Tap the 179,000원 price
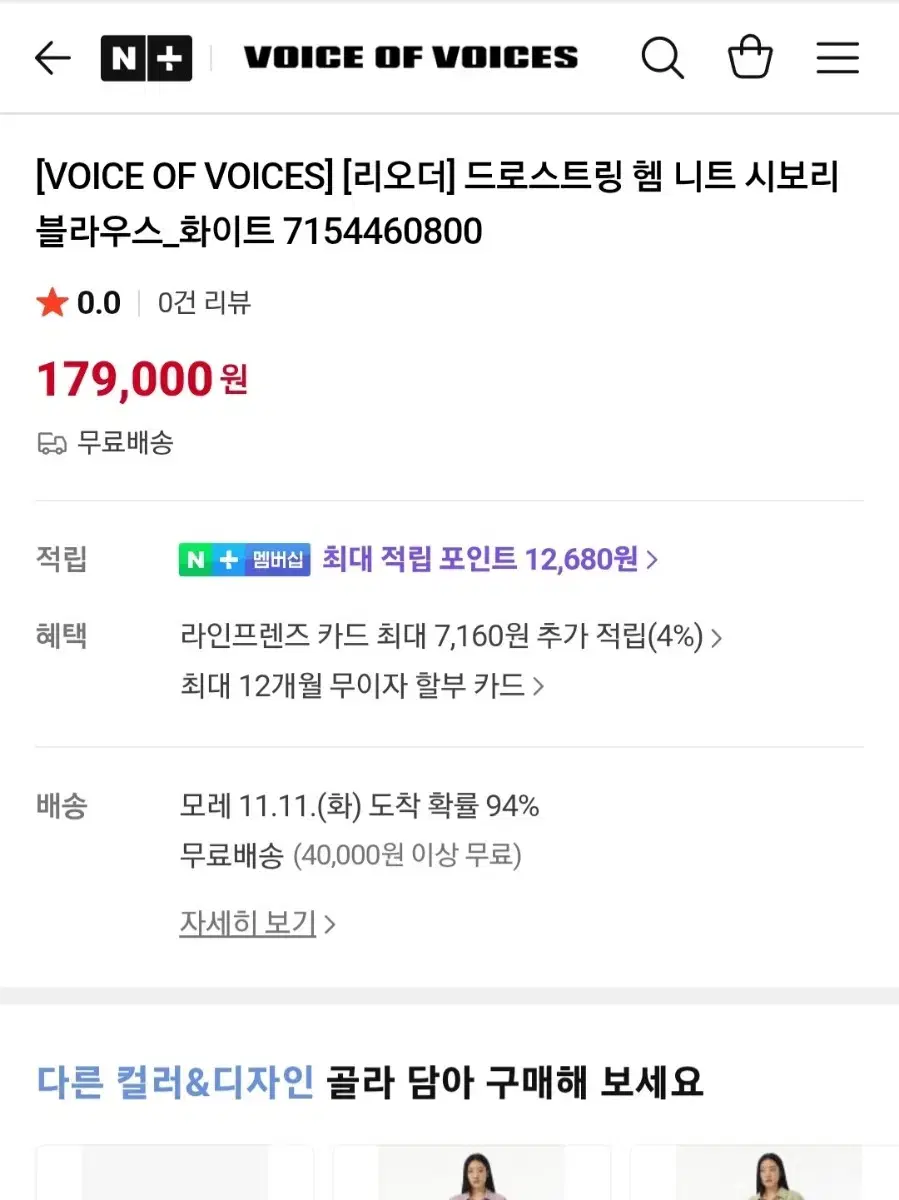Viewport: 899px width, 1200px height. (142, 379)
